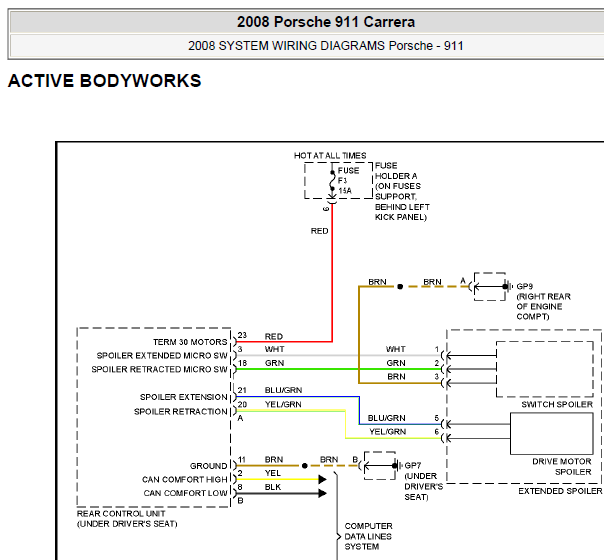Screen dimensions: 604x560
Task: Click the "DRIVE MOTOR SPOILER" label
Action: (x=562, y=467)
